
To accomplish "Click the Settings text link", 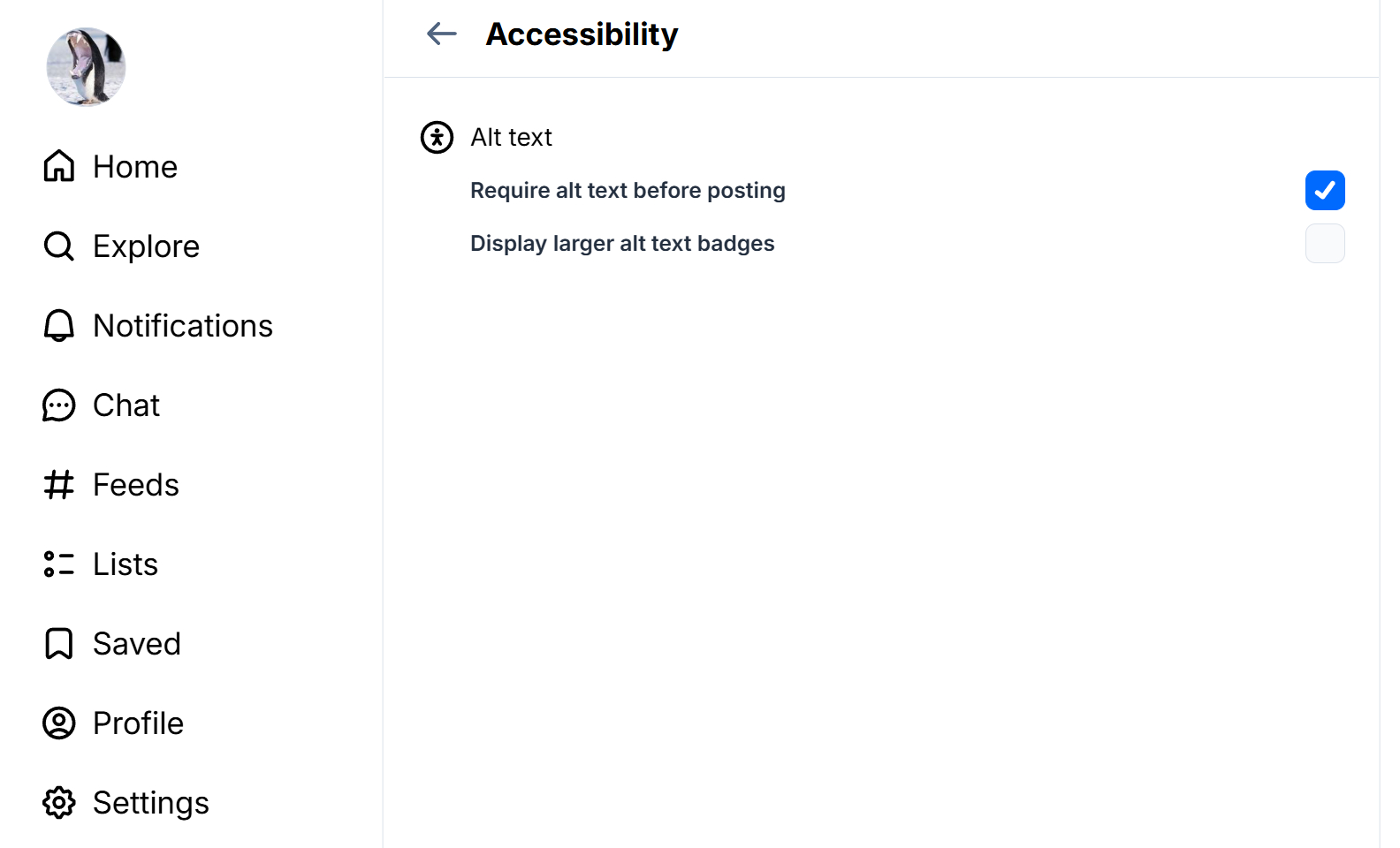I will [x=151, y=803].
